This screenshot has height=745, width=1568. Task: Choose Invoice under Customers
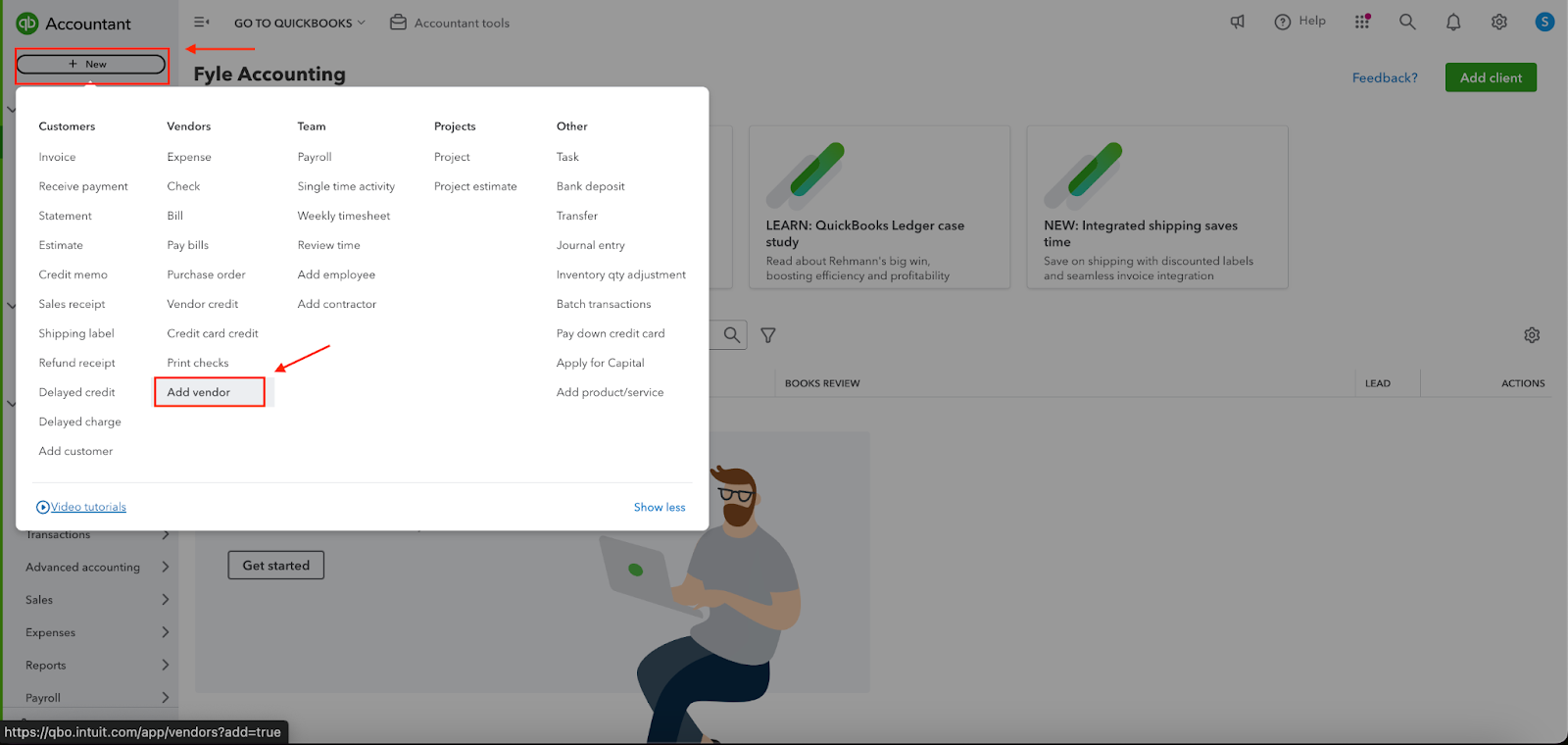(57, 157)
